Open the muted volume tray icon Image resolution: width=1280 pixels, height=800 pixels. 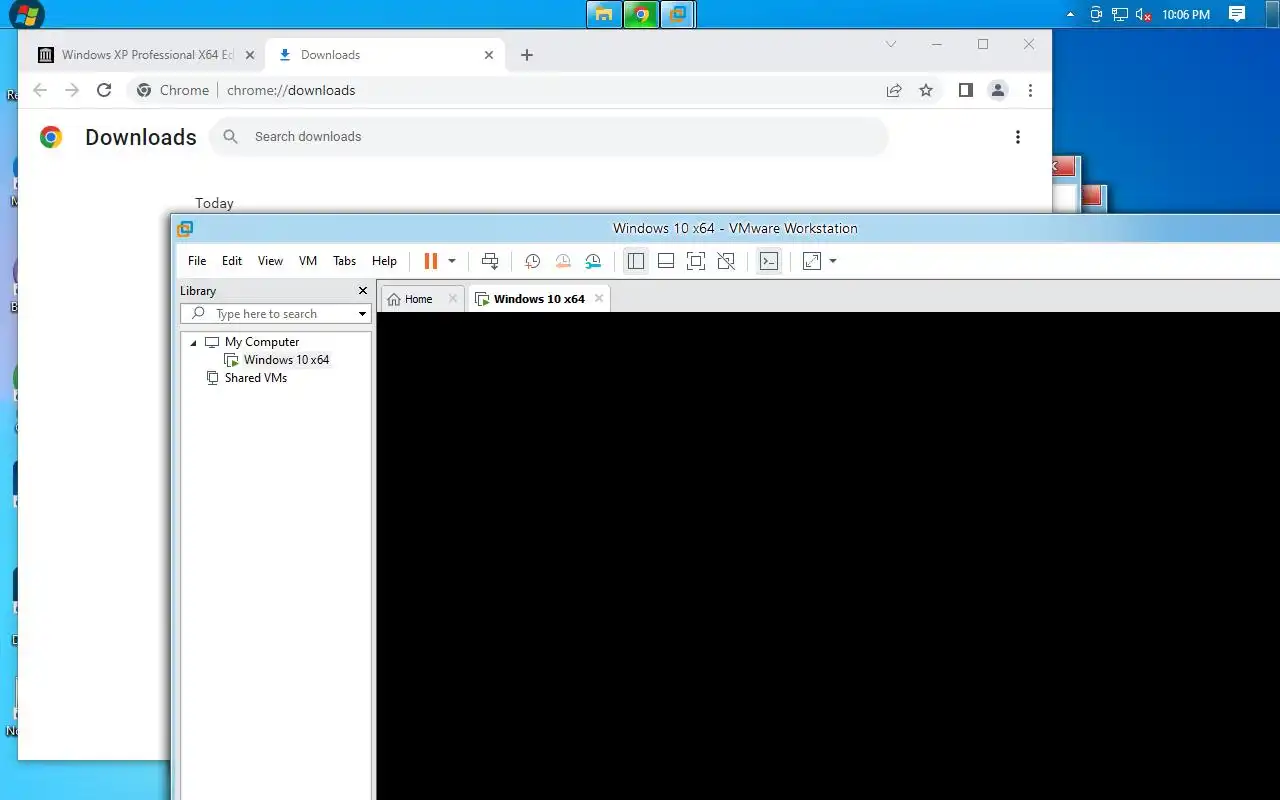1144,15
